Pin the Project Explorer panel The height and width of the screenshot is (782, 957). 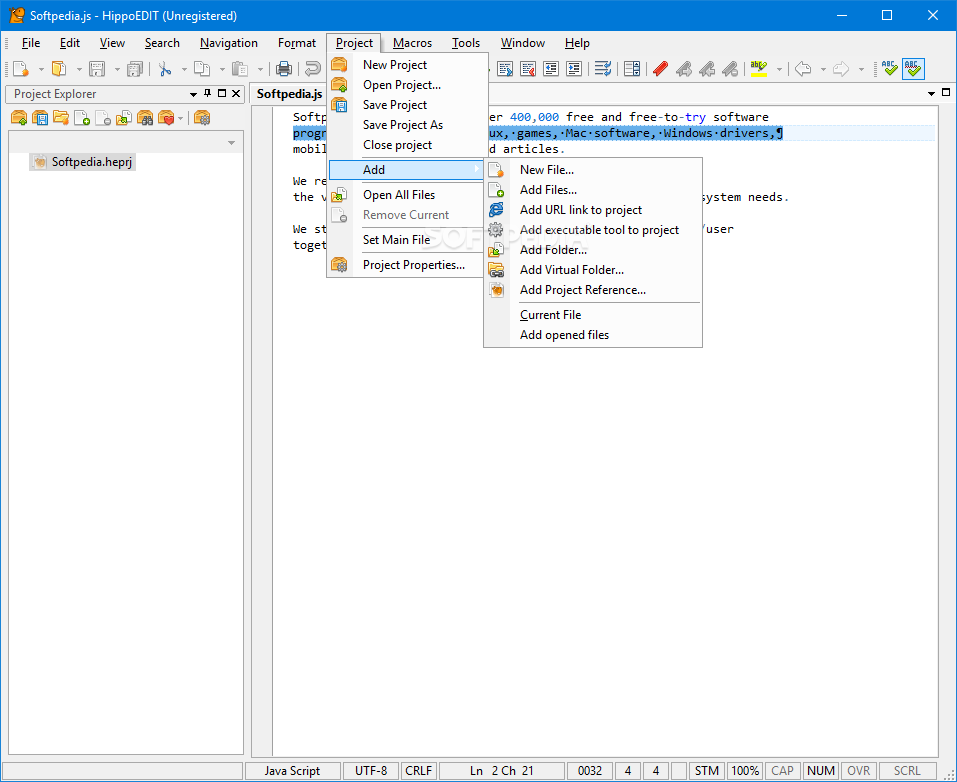point(208,93)
